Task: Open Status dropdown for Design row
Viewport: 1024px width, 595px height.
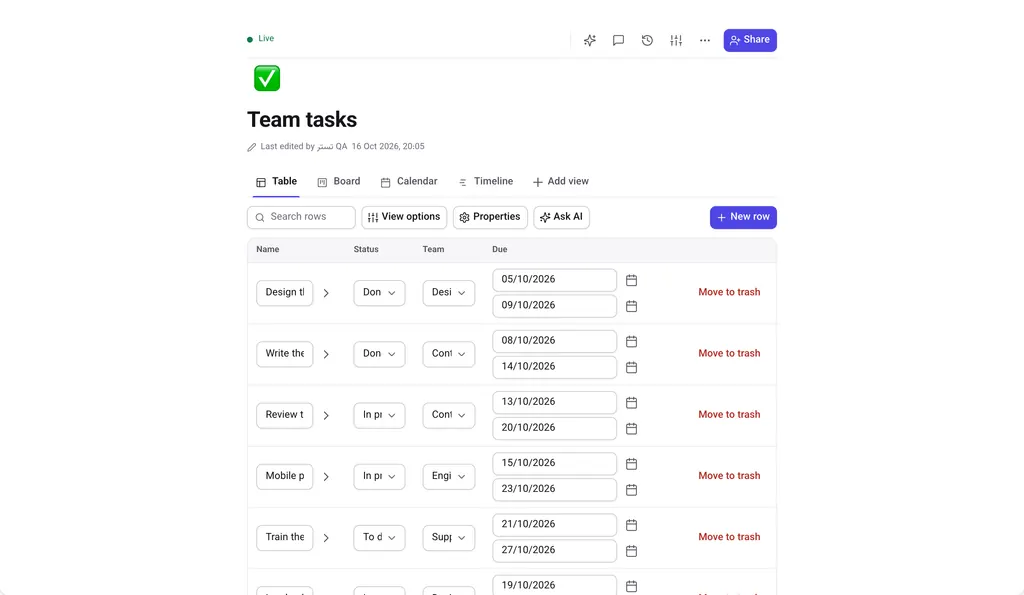Action: tap(379, 293)
